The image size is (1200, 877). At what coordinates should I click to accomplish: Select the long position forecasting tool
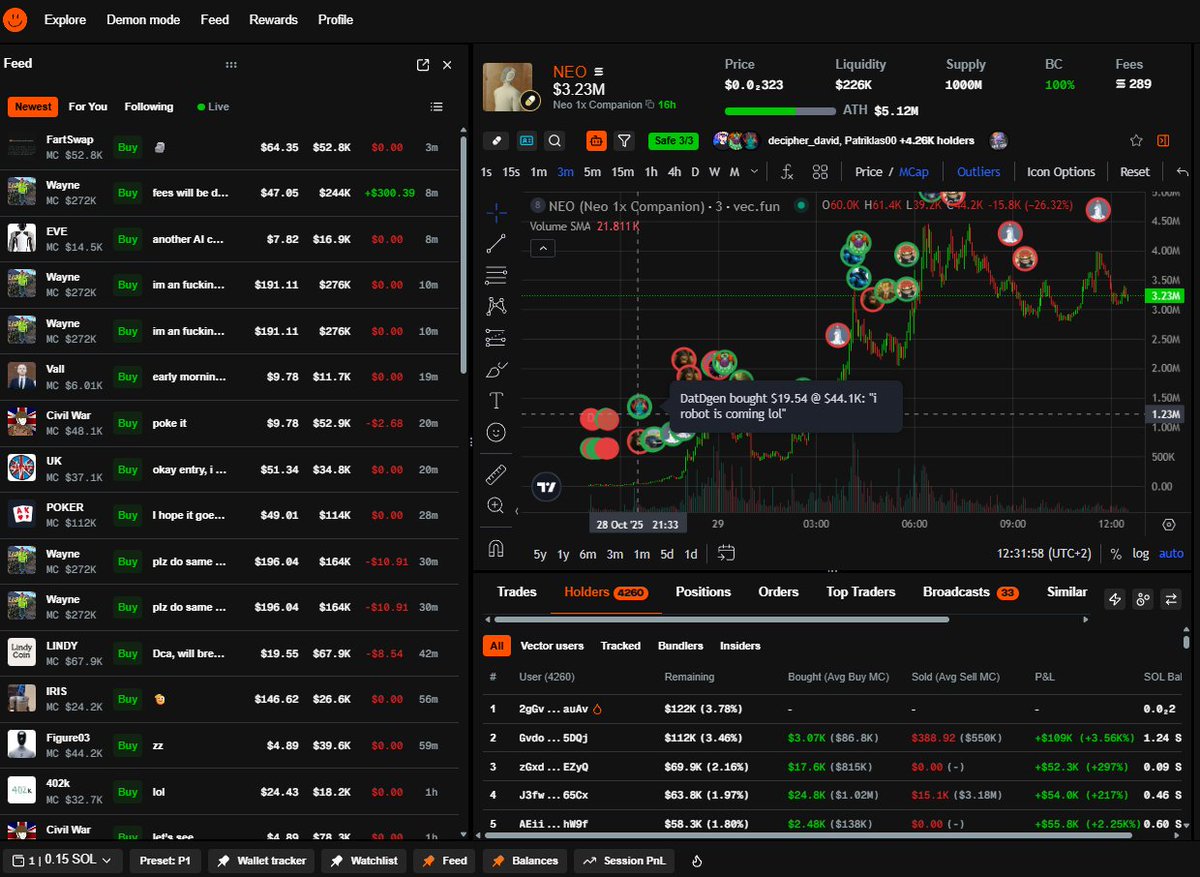click(x=496, y=338)
